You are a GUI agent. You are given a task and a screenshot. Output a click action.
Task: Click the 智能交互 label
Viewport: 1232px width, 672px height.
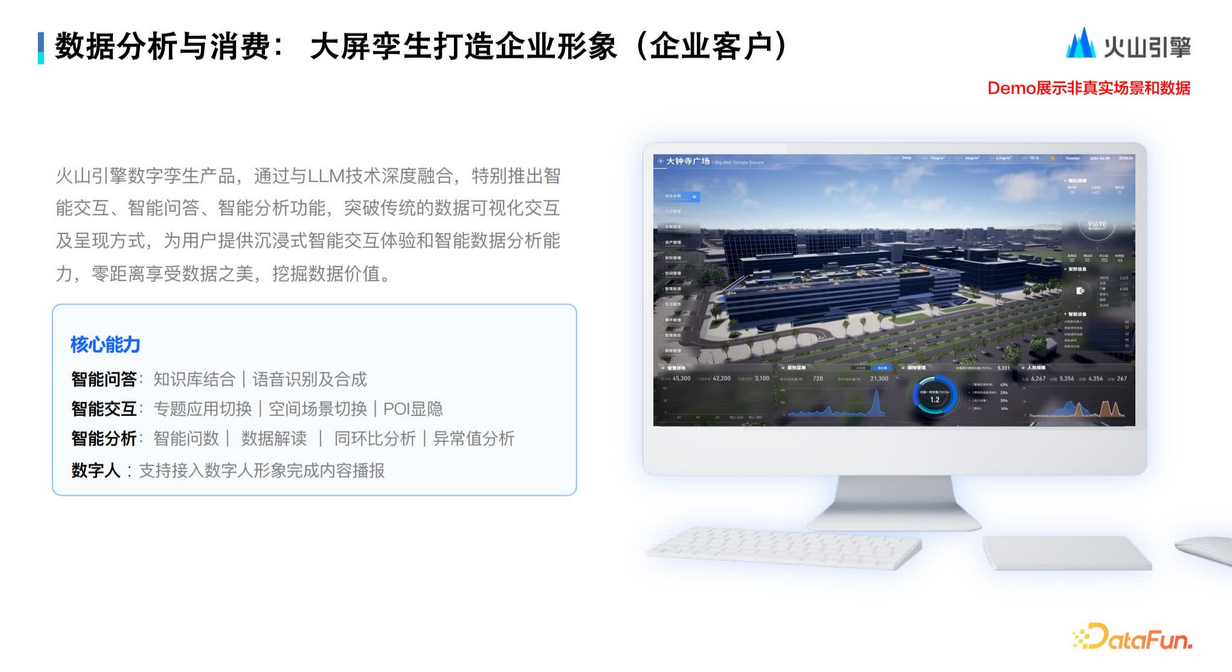(103, 409)
